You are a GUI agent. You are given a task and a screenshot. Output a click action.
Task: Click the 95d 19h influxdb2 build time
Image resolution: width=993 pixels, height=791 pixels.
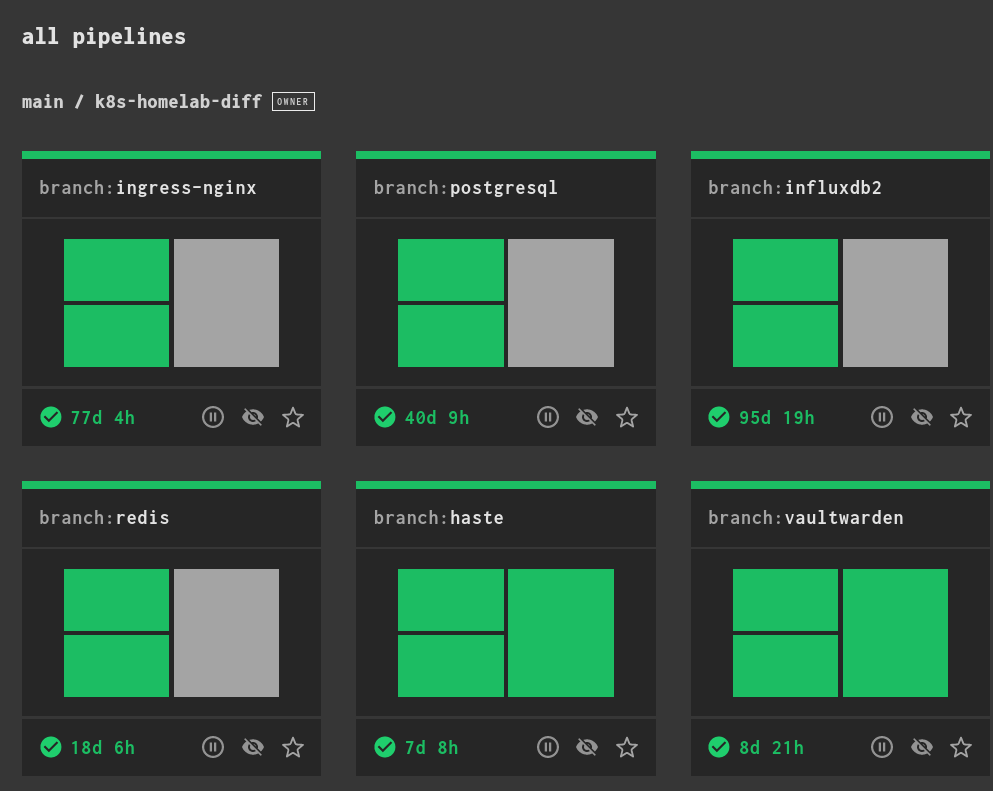[x=776, y=417]
